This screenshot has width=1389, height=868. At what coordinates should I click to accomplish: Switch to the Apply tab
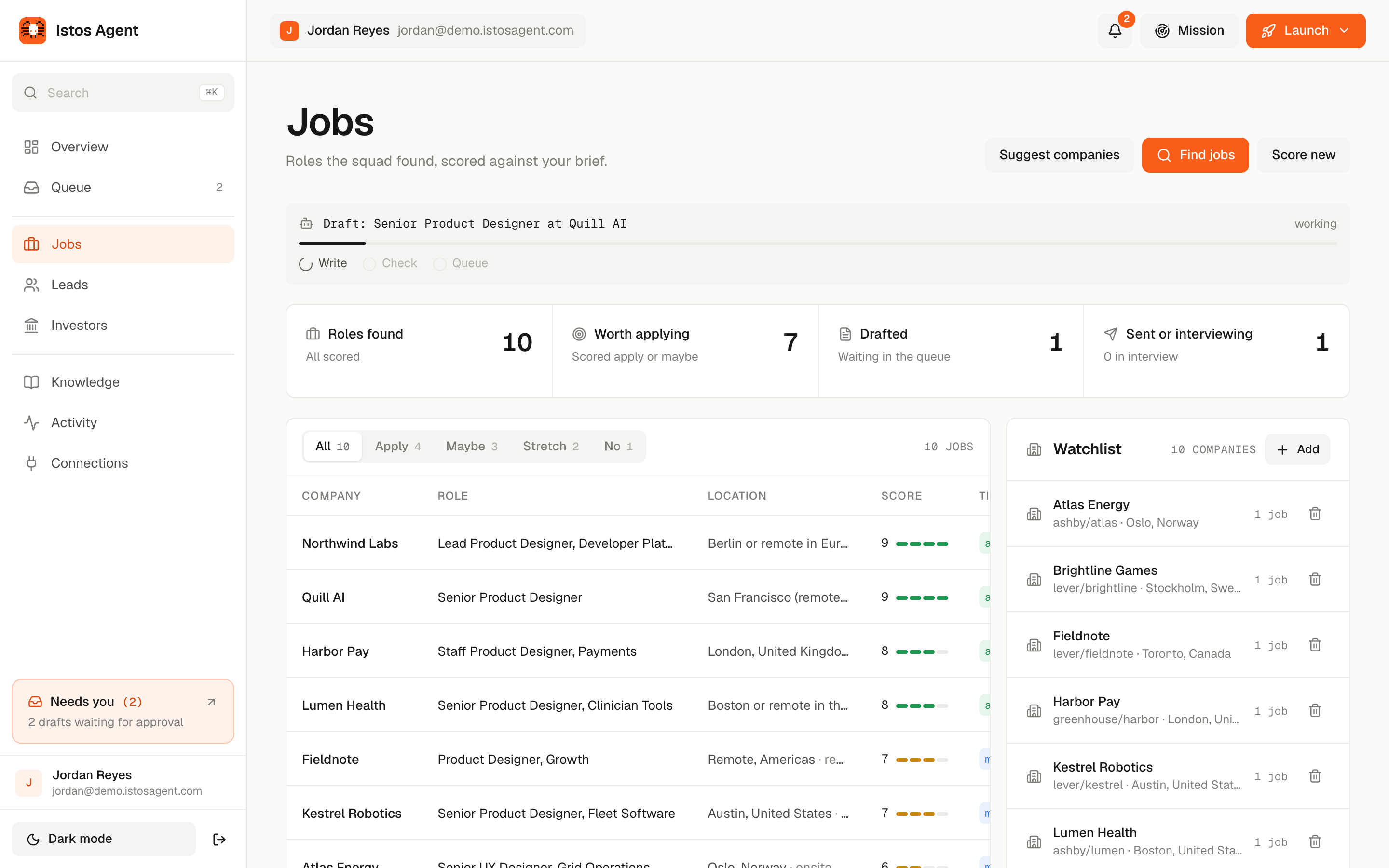398,446
